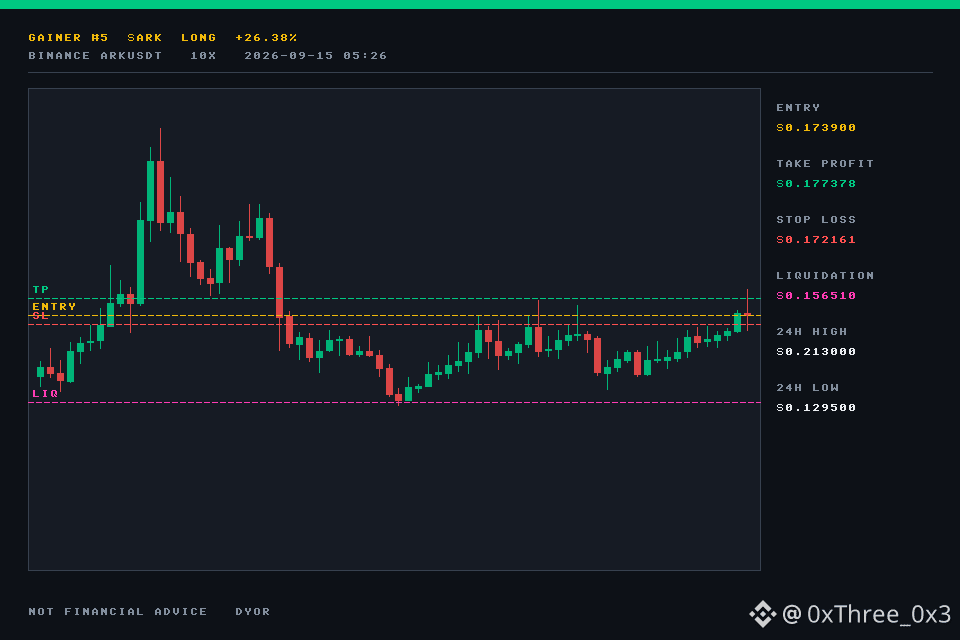Click the 24H low value $0.129500
960x640 pixels.
pyautogui.click(x=816, y=408)
